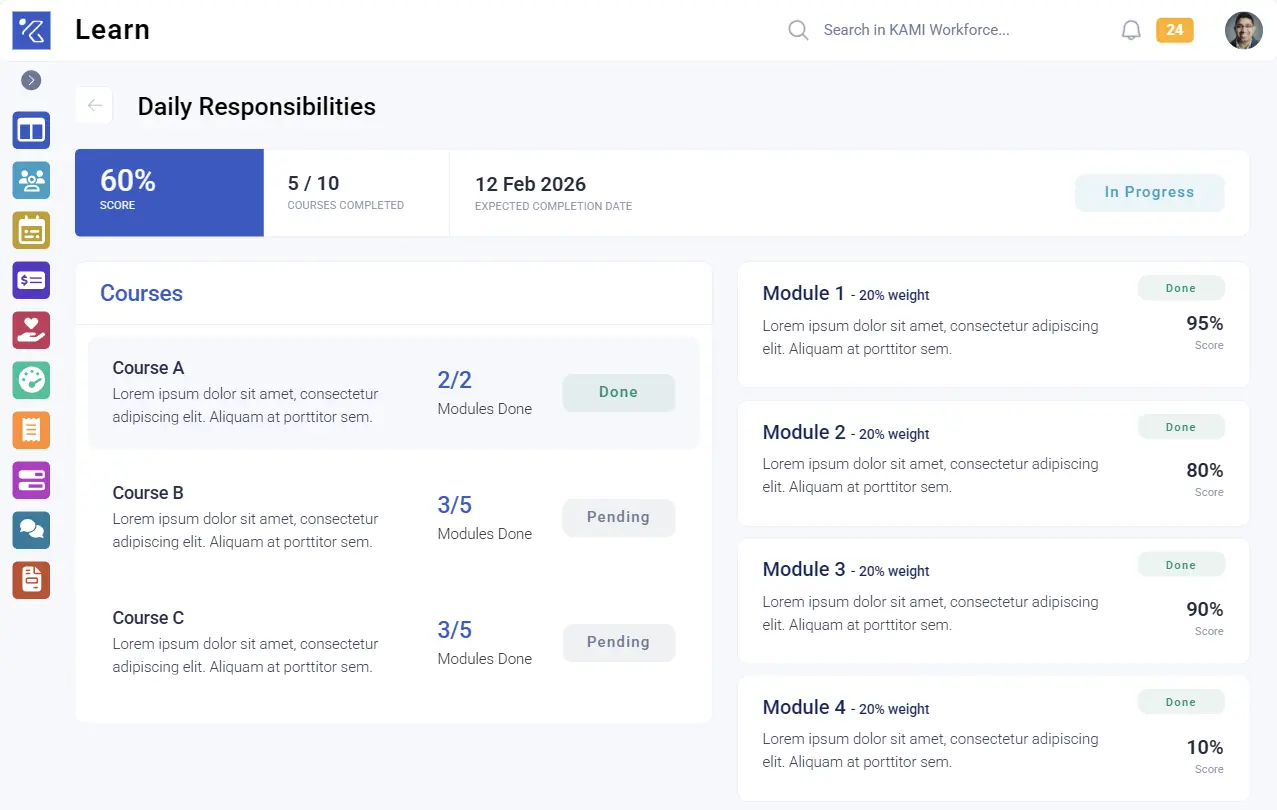Click the 3/5 modules count for Course B

454,505
